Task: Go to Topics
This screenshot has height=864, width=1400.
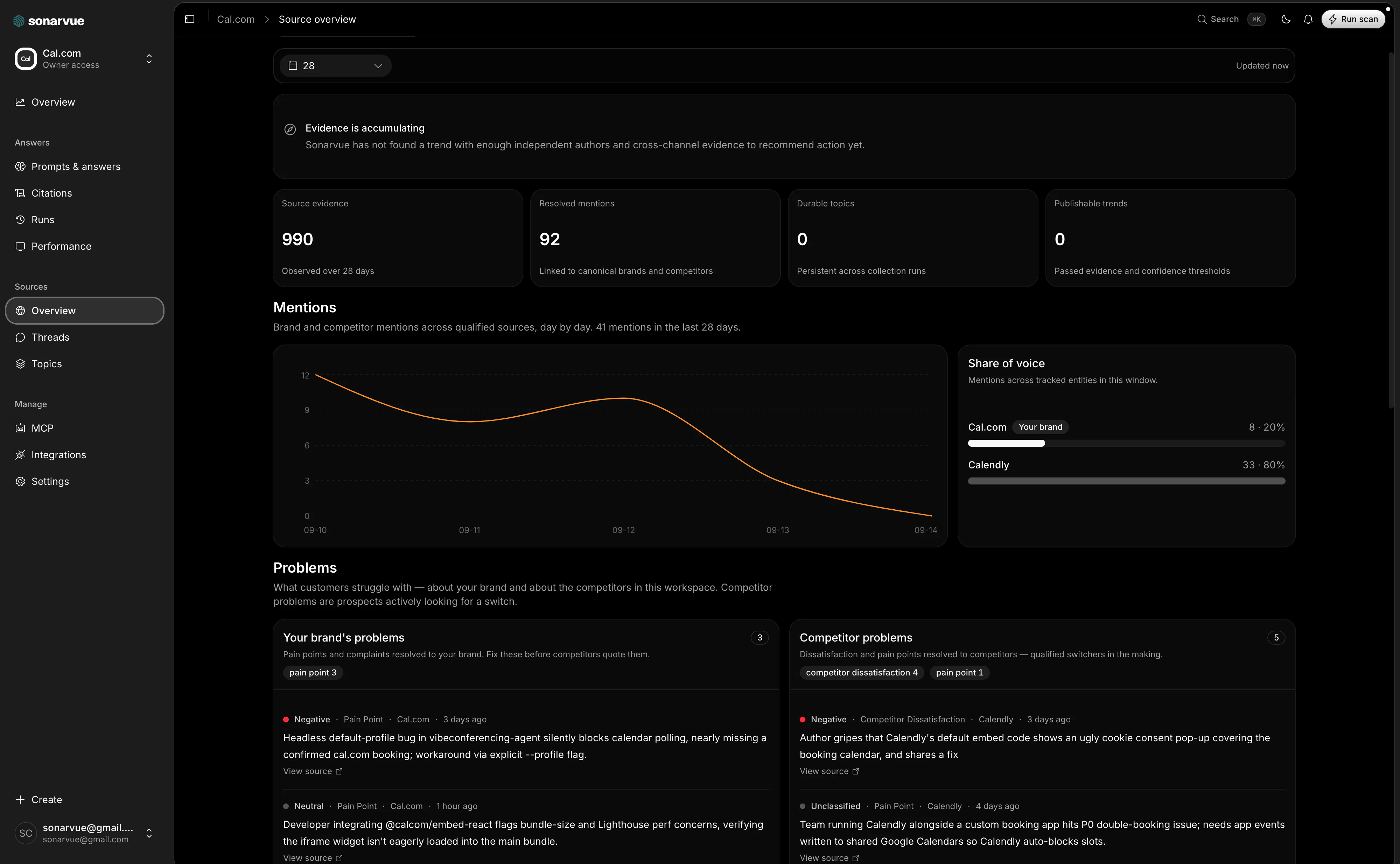Action: (85, 364)
